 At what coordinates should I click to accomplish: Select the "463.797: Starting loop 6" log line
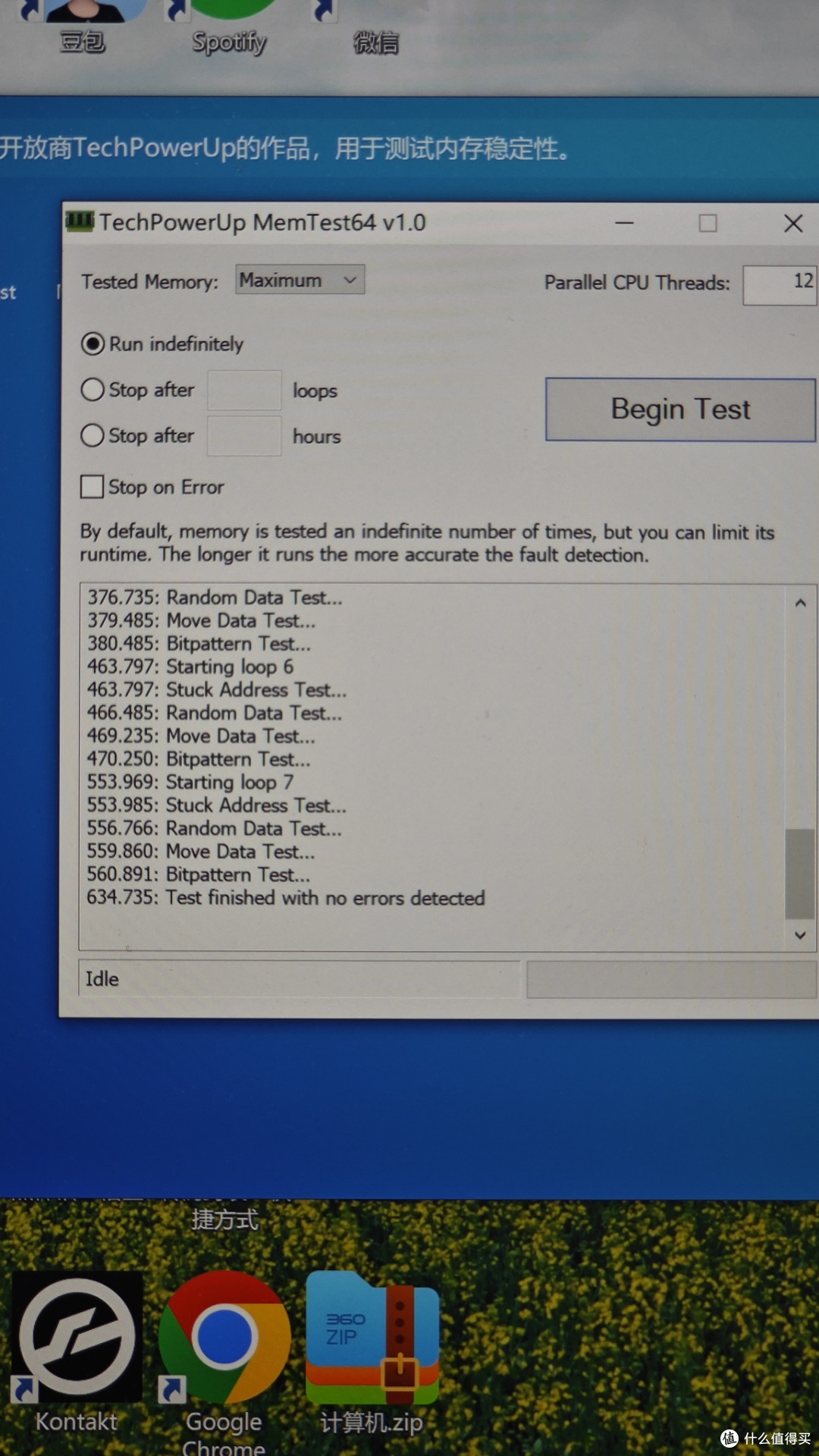click(190, 667)
